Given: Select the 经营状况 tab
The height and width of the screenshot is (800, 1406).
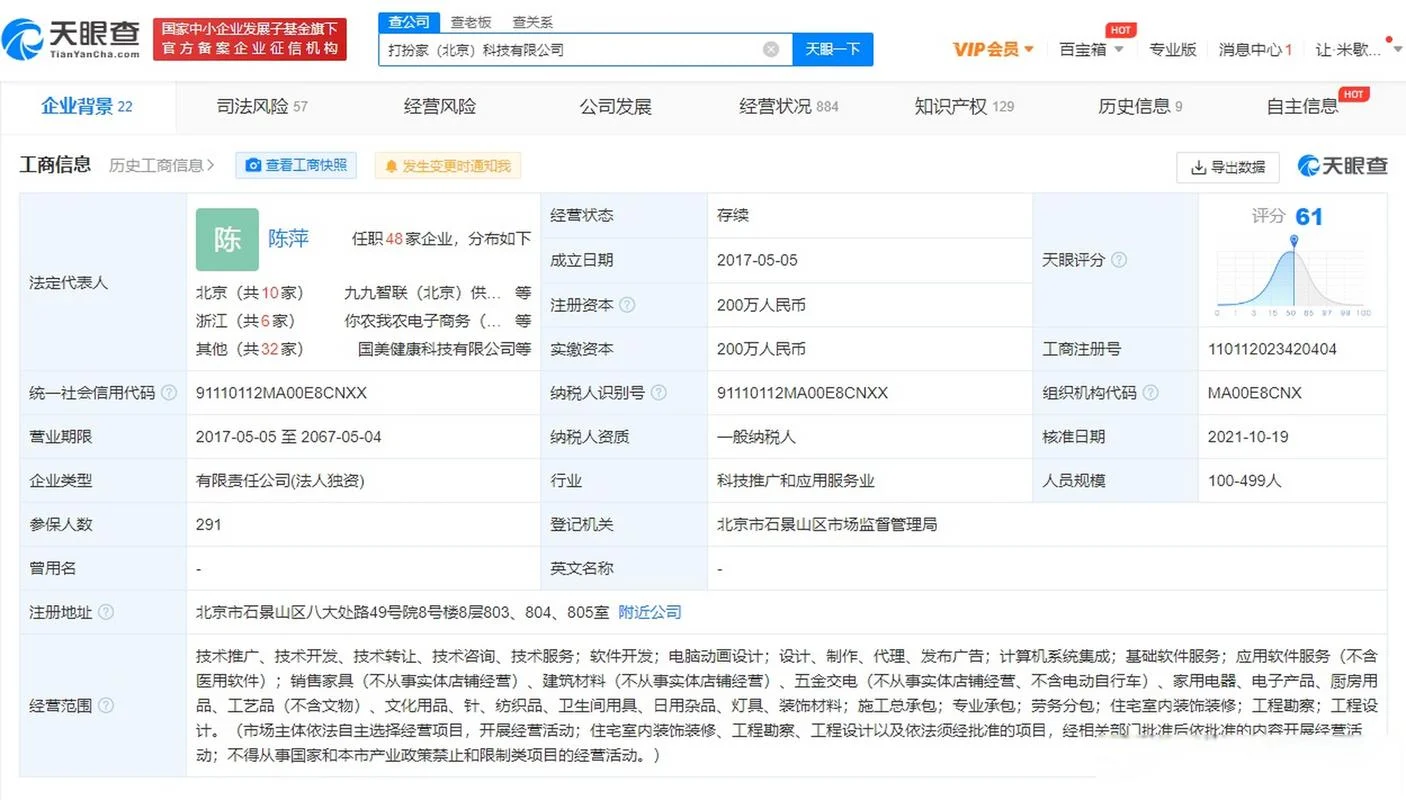Looking at the screenshot, I should click(789, 106).
